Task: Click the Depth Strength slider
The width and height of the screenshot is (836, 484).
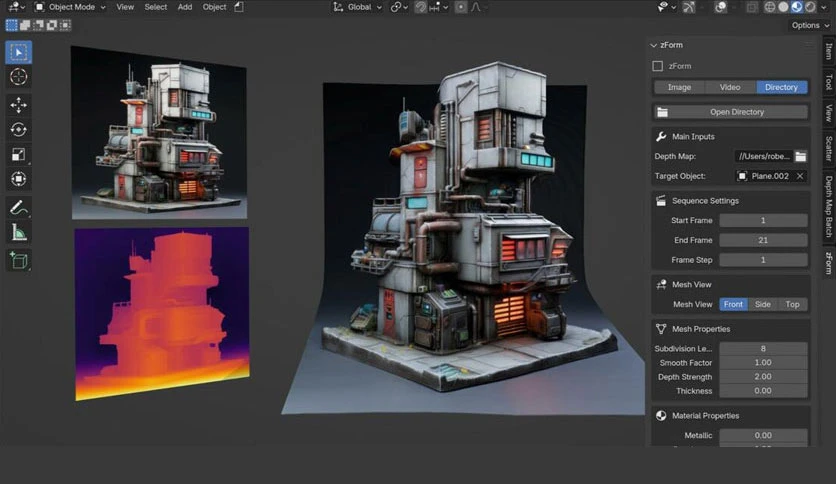Action: click(763, 376)
